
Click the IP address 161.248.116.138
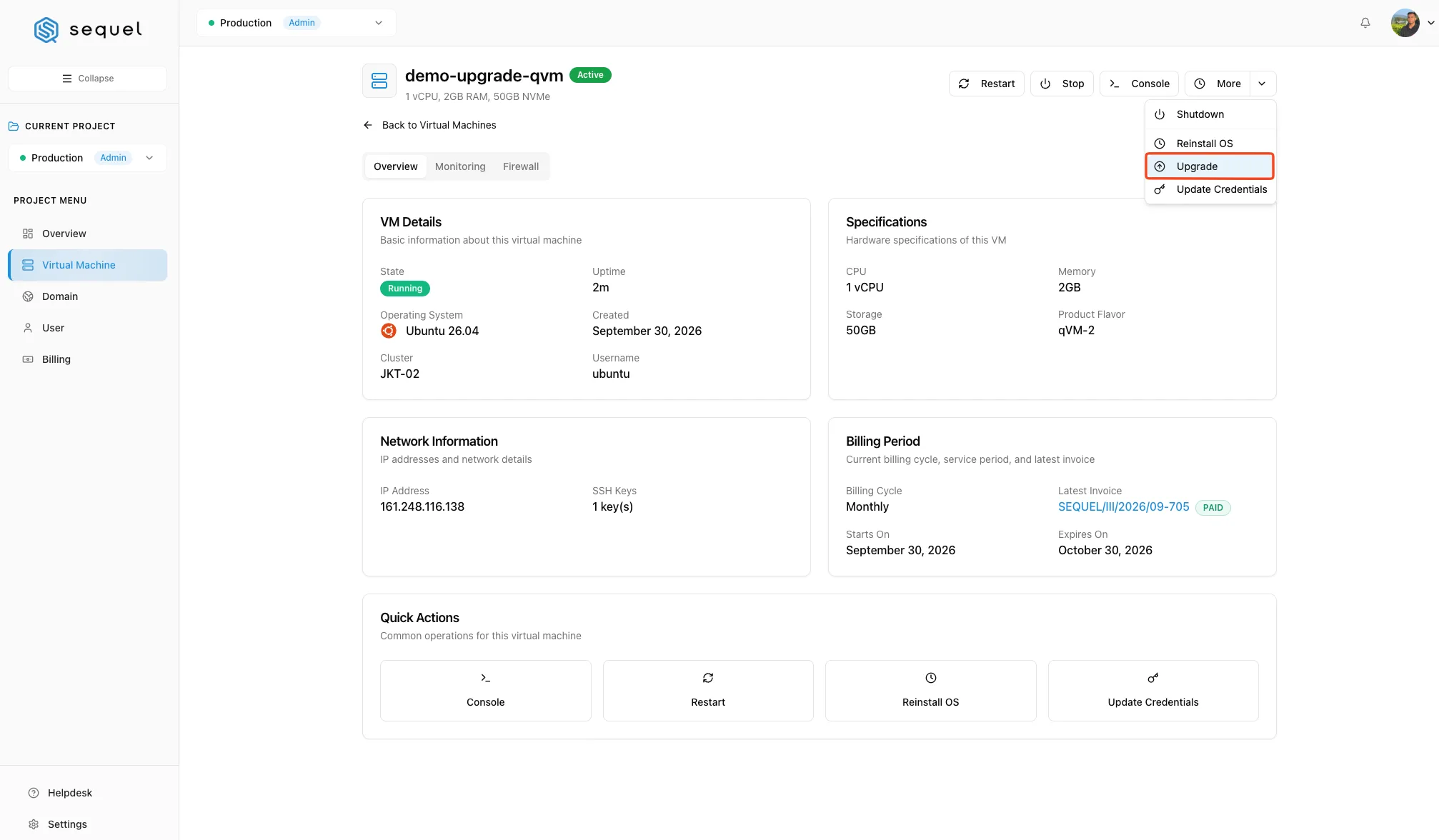pyautogui.click(x=422, y=506)
